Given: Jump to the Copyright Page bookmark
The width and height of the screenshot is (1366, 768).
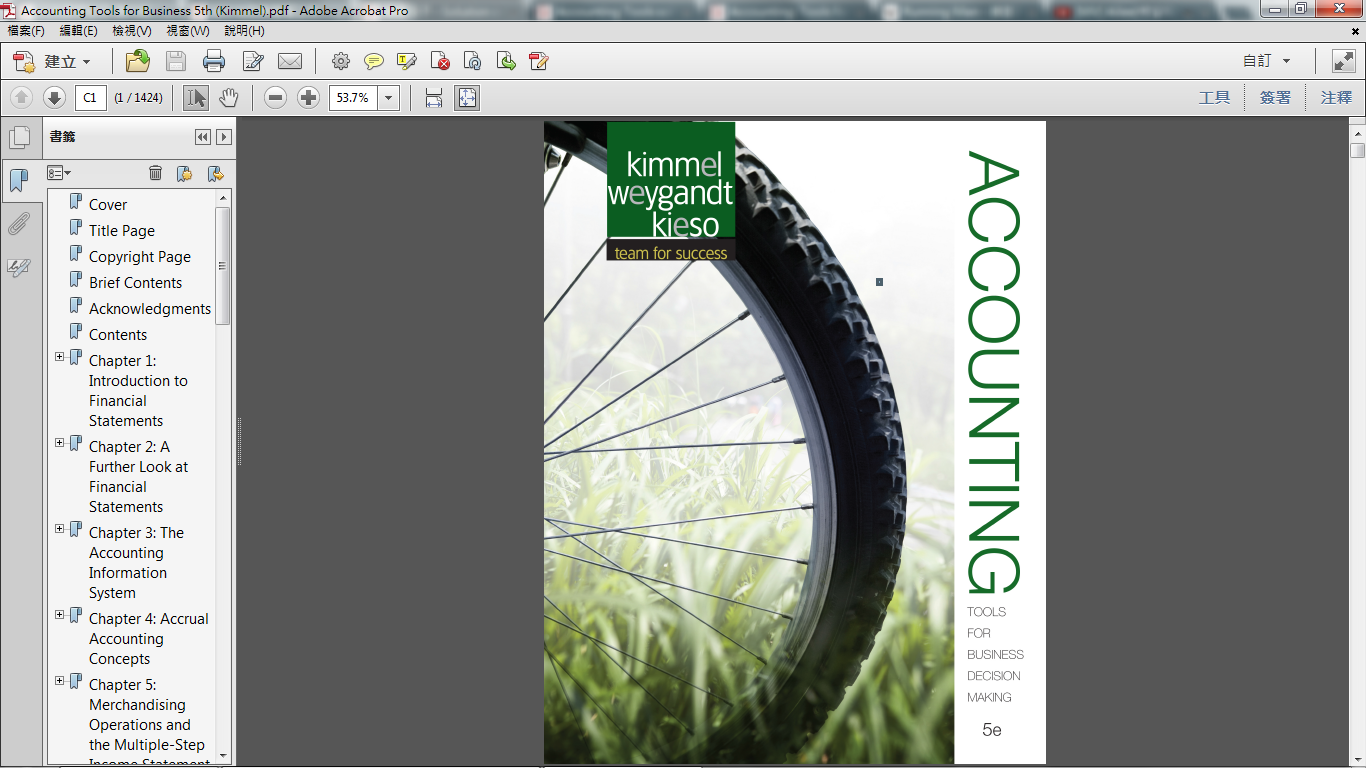Looking at the screenshot, I should point(140,257).
